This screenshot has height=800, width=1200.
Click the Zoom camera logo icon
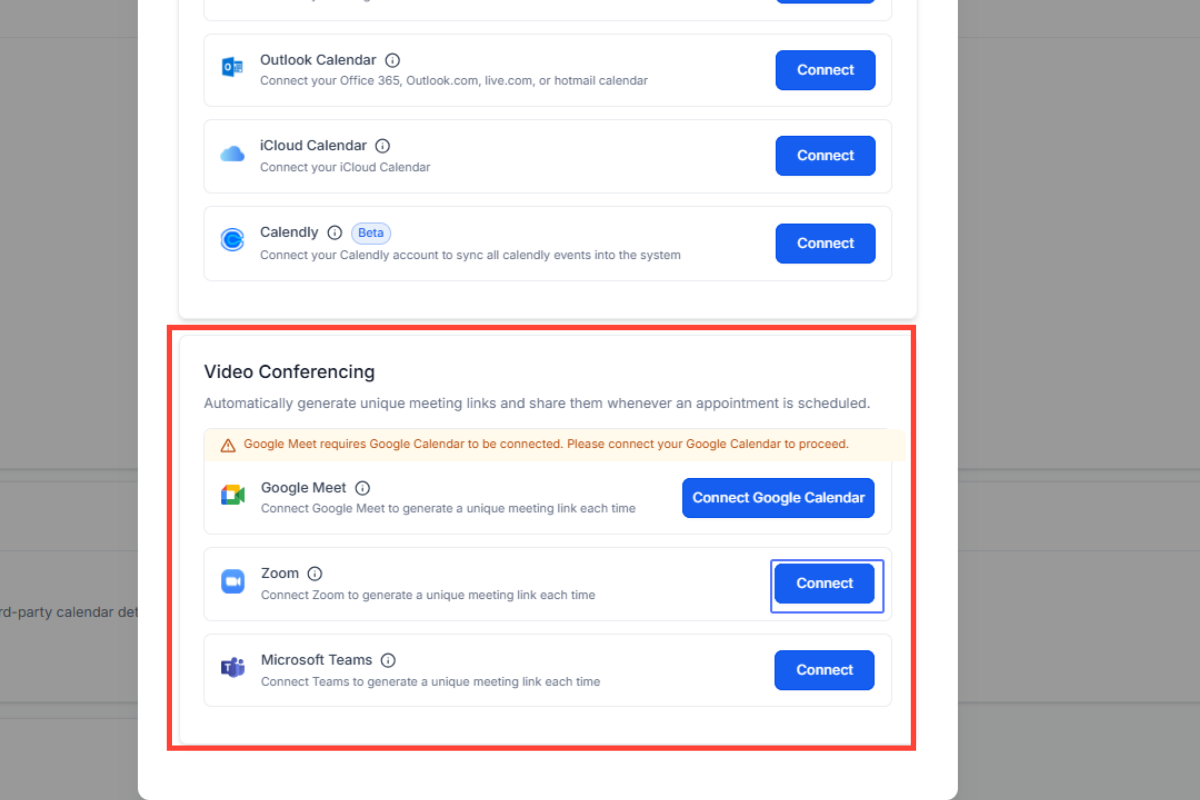pyautogui.click(x=233, y=582)
